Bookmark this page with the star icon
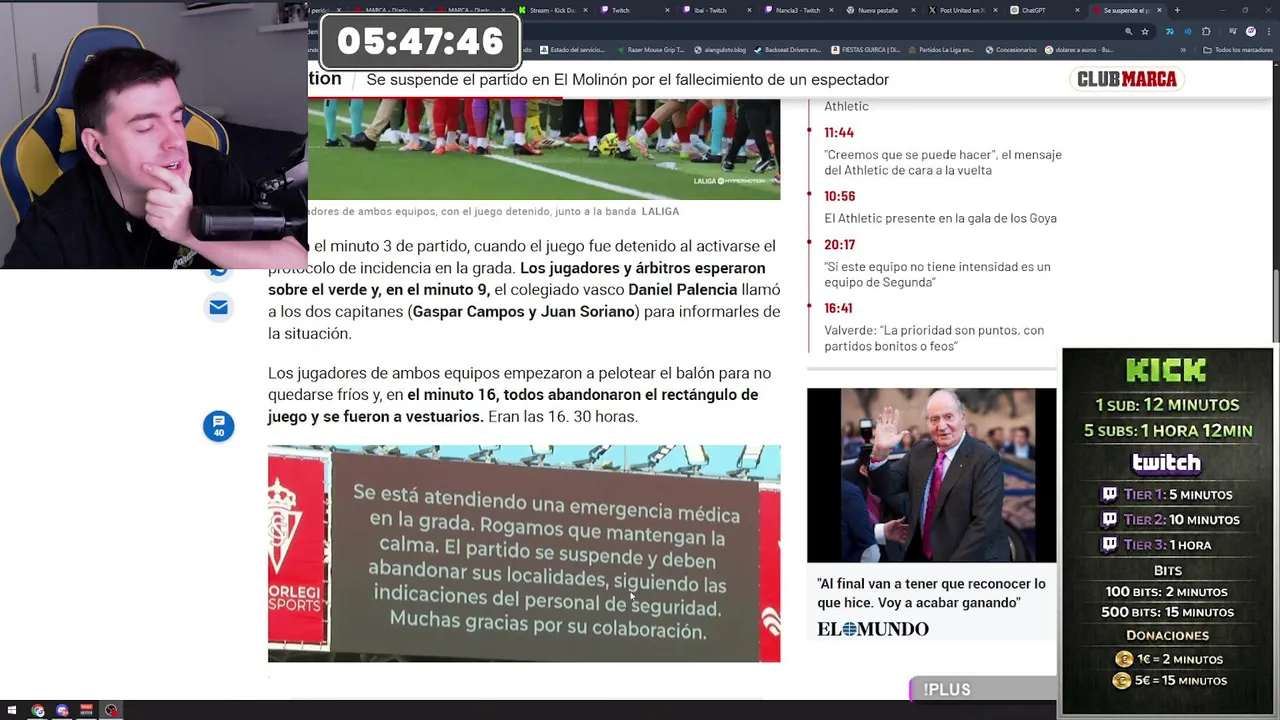 click(1145, 31)
